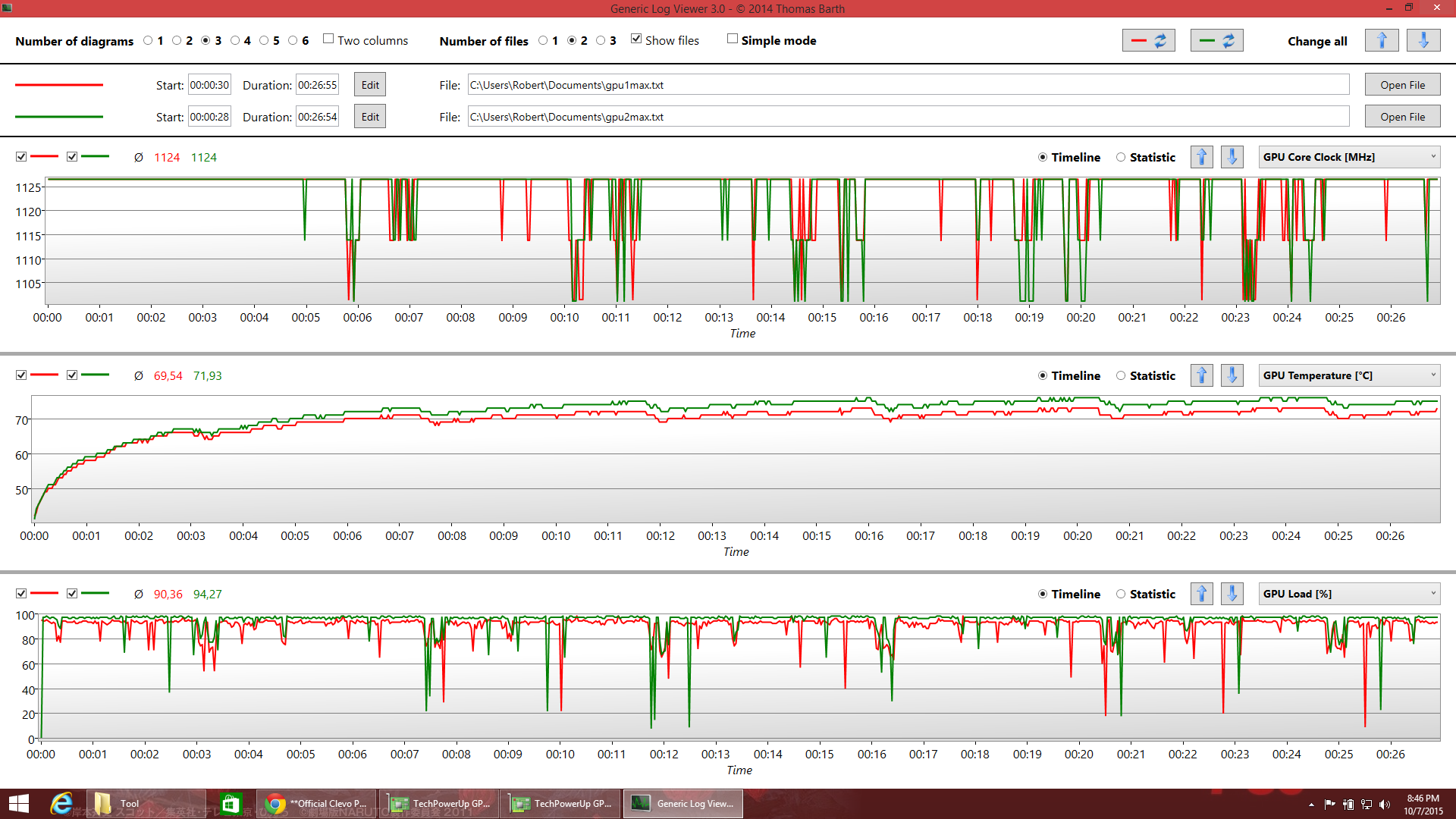Image resolution: width=1456 pixels, height=819 pixels.
Task: Switch to first TechPowerUp GPU-Z window
Action: point(439,804)
